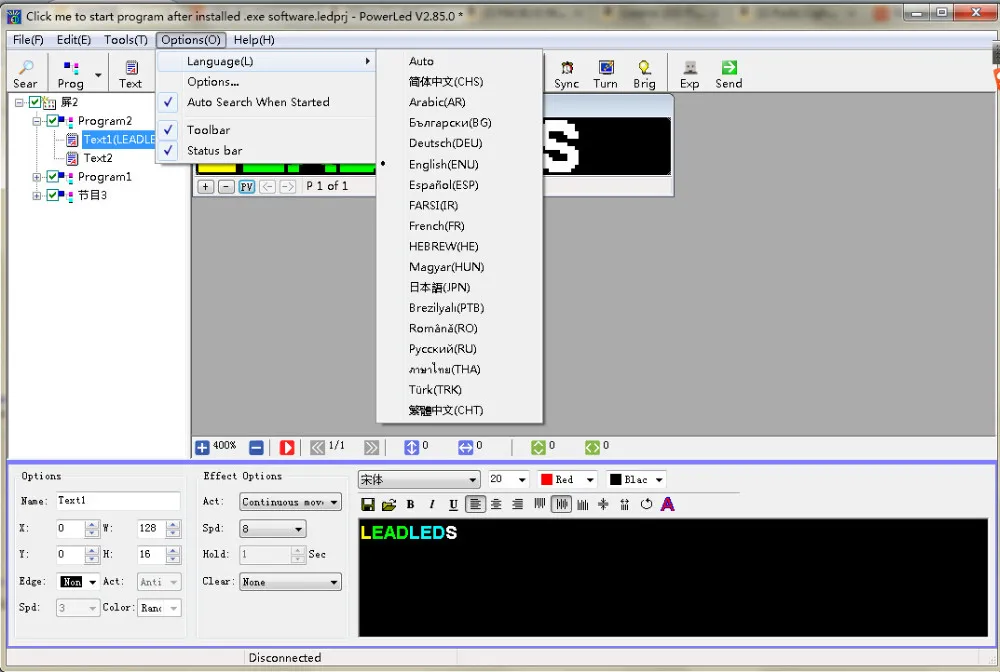Viewport: 1000px width, 672px height.
Task: Click the red play preview button
Action: tap(287, 448)
